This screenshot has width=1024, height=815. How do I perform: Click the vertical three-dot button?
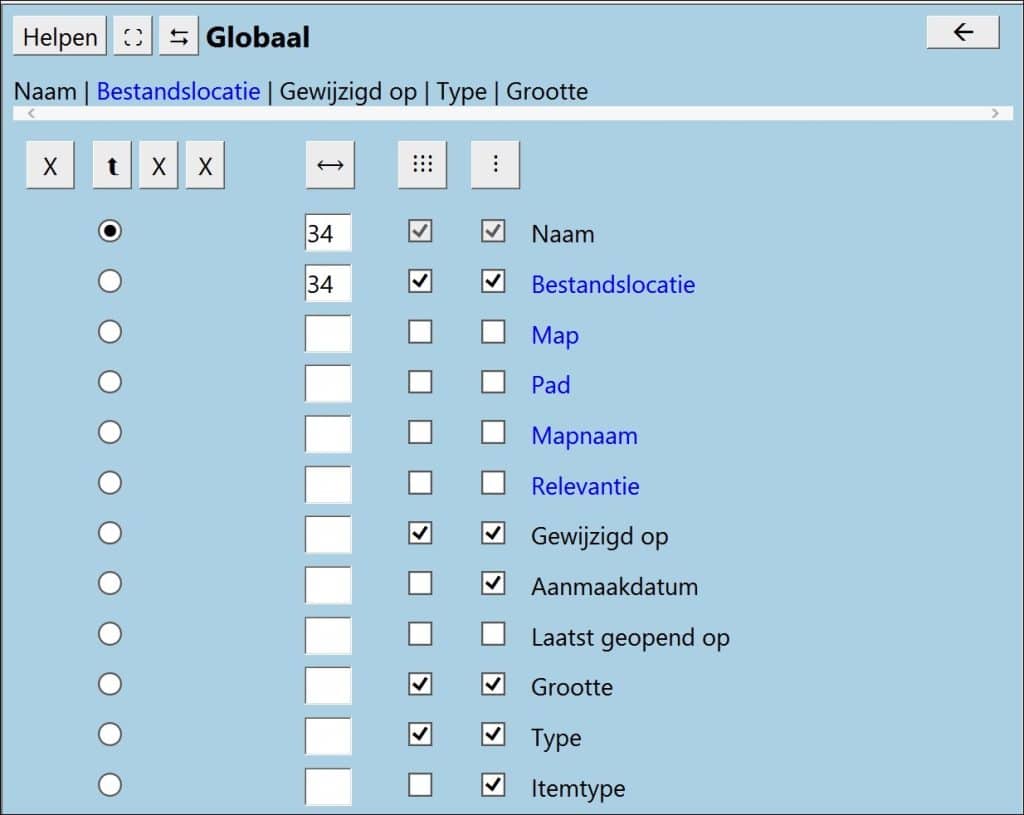click(496, 165)
